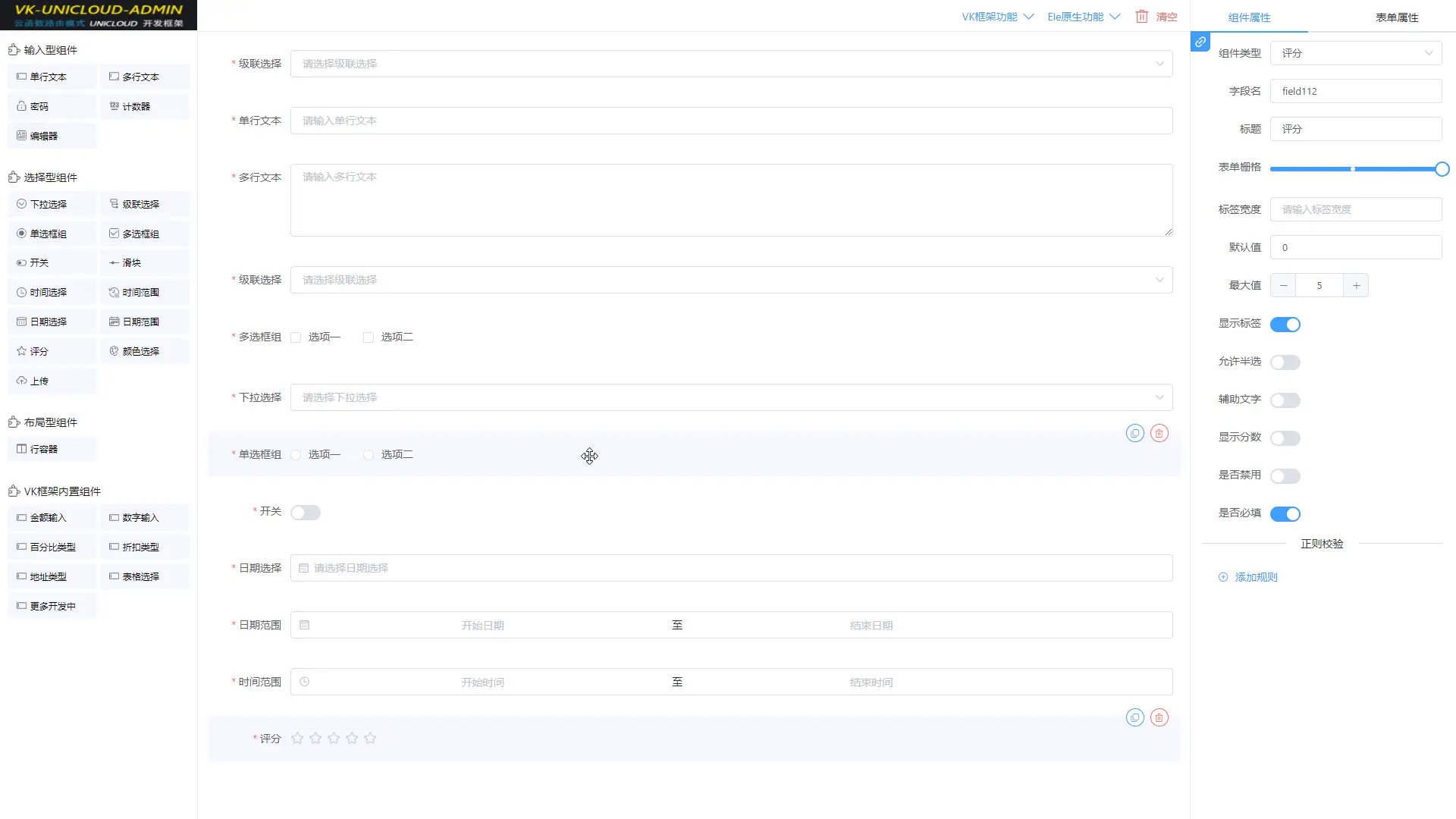Toggle the 允许半选 switch
Image resolution: width=1456 pixels, height=819 pixels.
[1285, 362]
